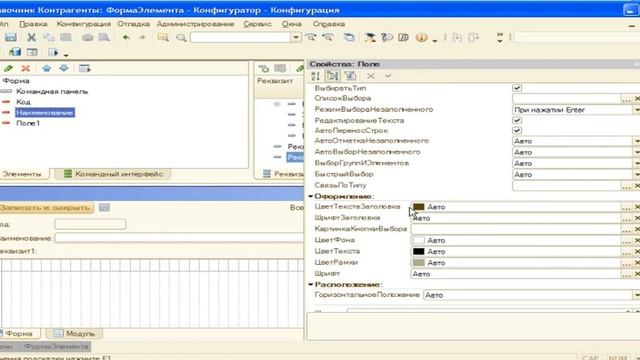Open the БыстрыйВыбор dropdown
Viewport: 640px width, 360px height.
click(x=636, y=174)
